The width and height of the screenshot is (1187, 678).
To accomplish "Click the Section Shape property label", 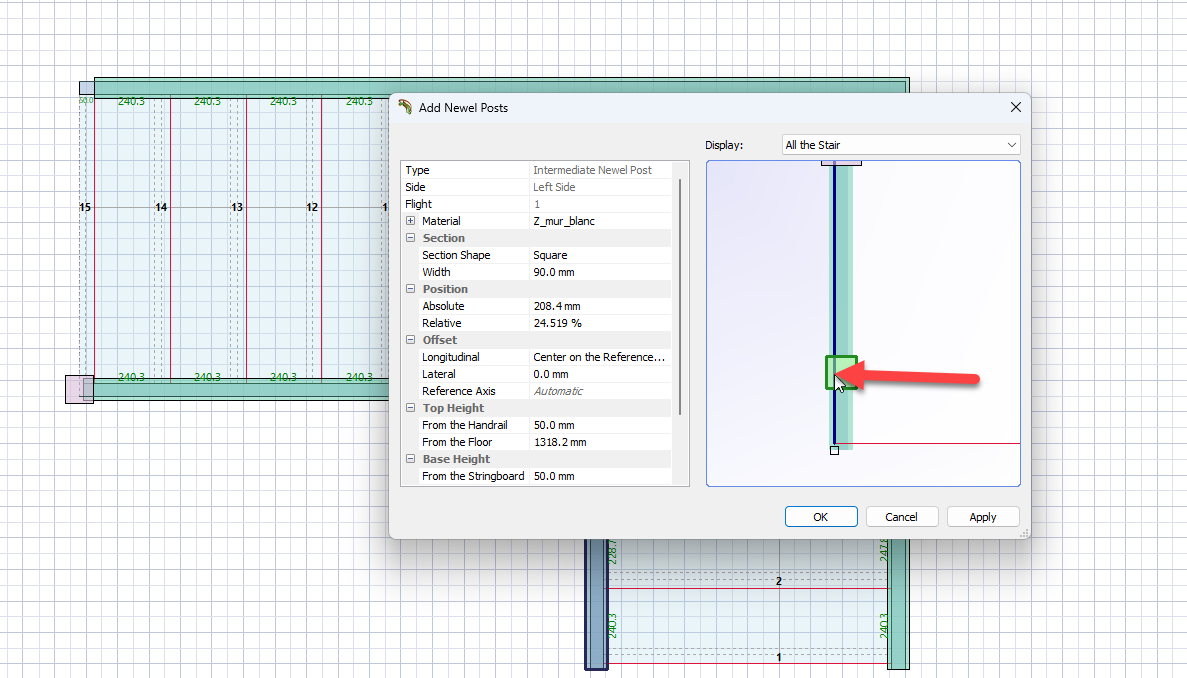I will [x=456, y=255].
